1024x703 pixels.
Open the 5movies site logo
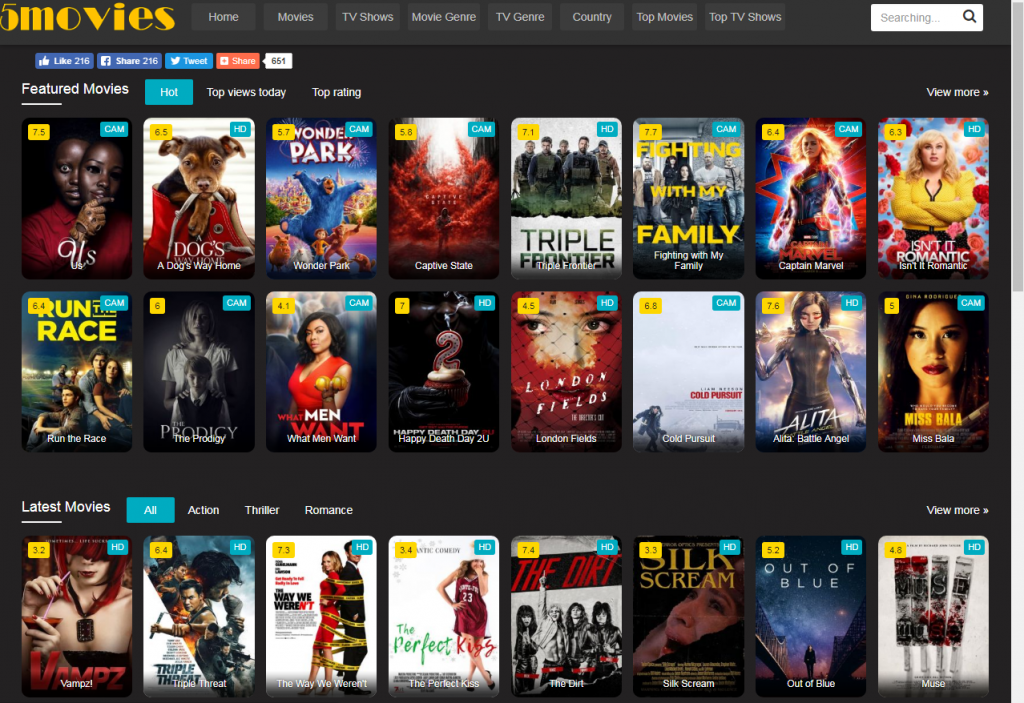tap(88, 17)
